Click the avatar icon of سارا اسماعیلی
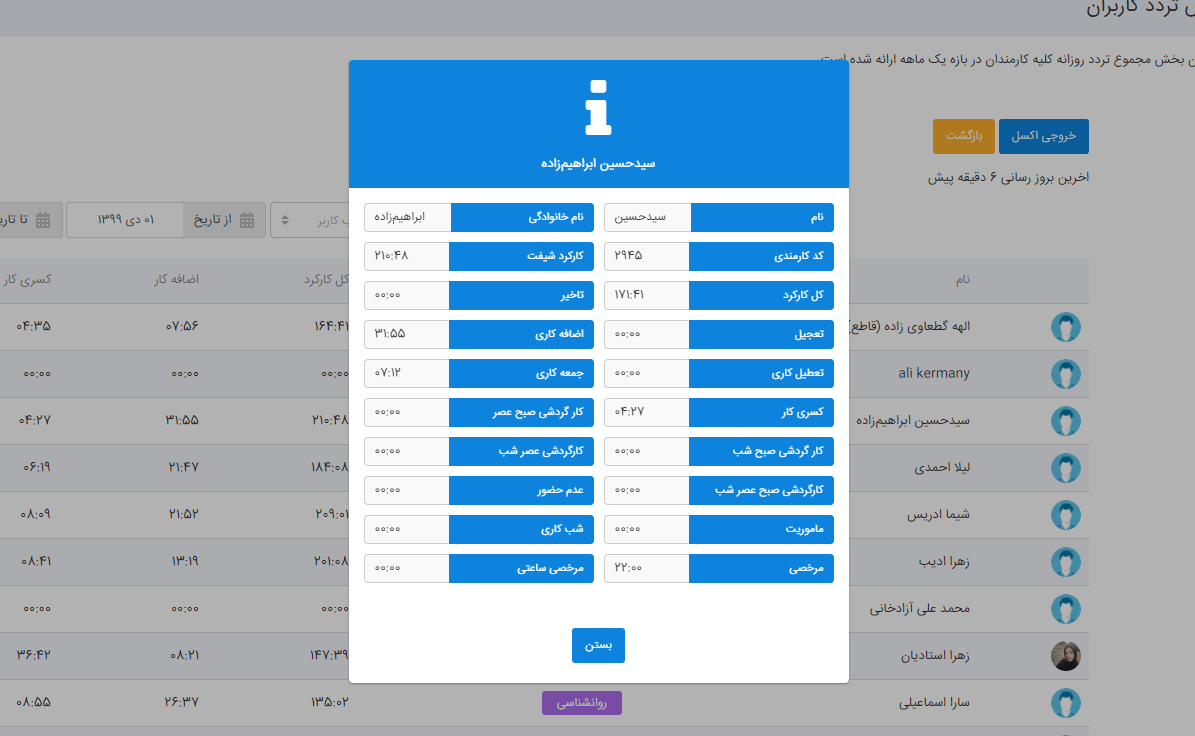 point(1065,703)
